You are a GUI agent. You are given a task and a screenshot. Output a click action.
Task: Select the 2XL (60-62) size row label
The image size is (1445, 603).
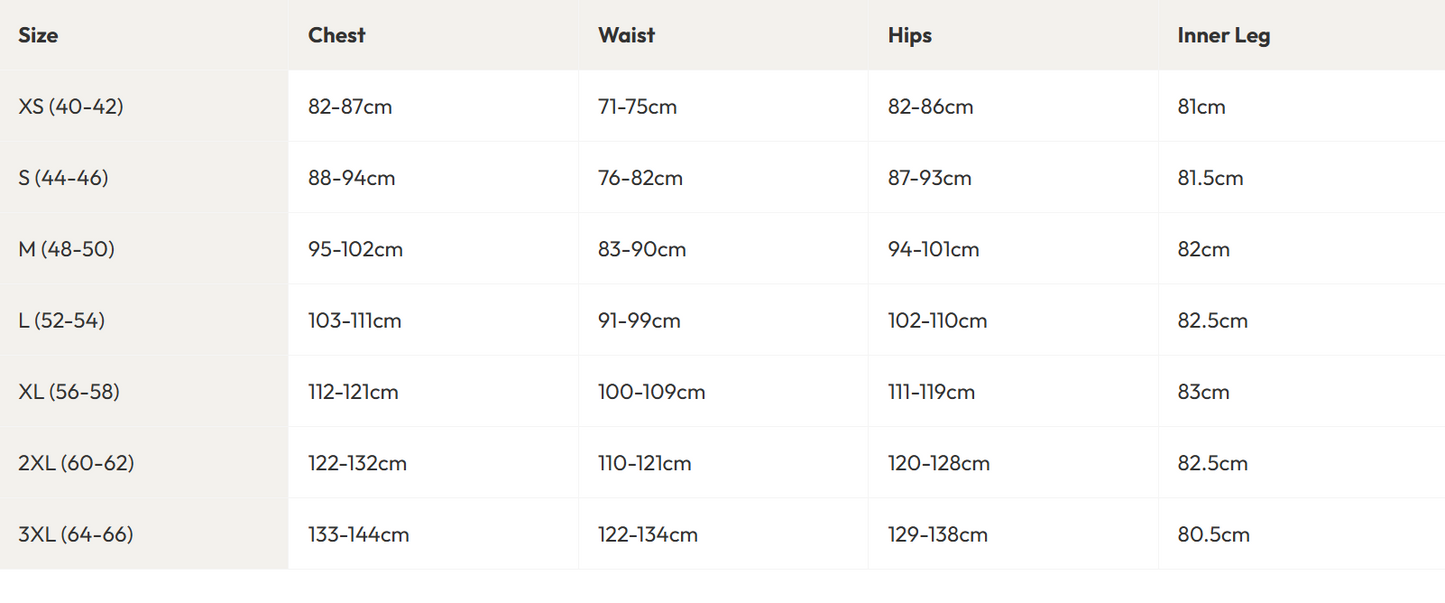click(76, 463)
